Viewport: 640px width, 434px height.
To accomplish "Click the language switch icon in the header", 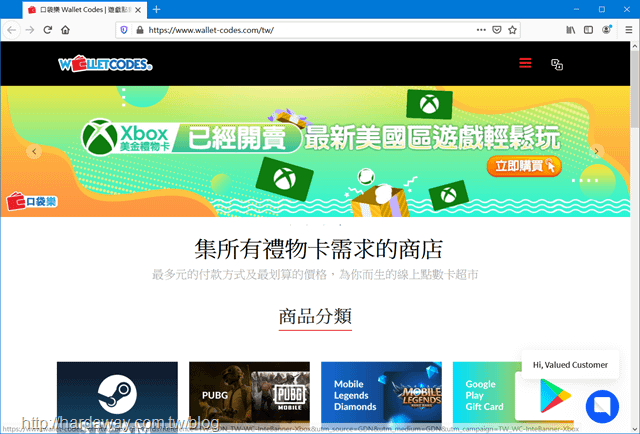I will tap(557, 64).
